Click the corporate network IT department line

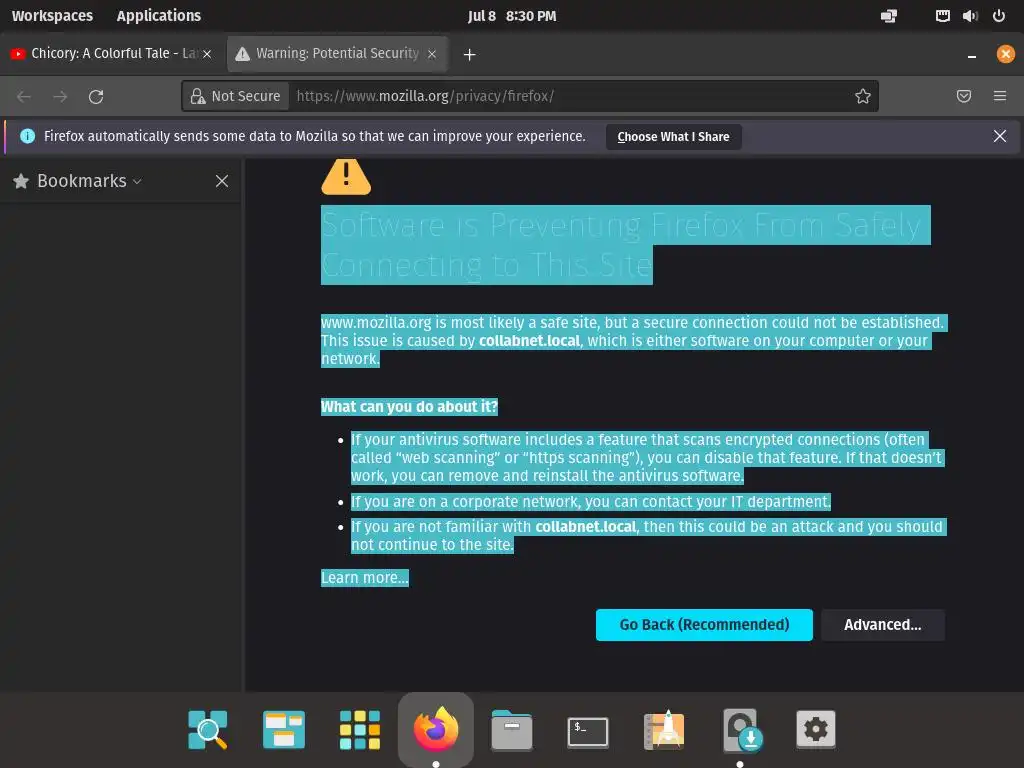590,502
